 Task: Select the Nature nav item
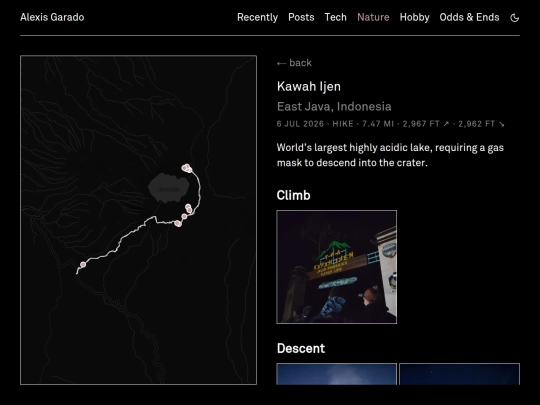pos(373,17)
